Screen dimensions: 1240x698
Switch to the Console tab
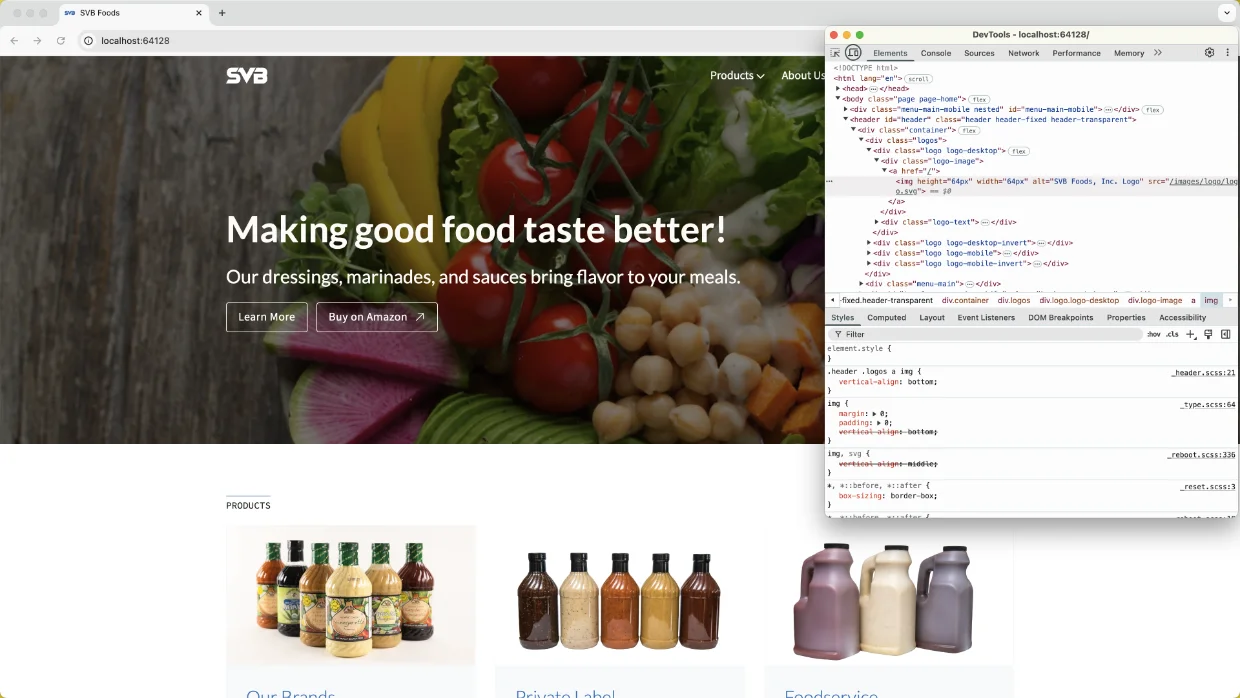[936, 53]
